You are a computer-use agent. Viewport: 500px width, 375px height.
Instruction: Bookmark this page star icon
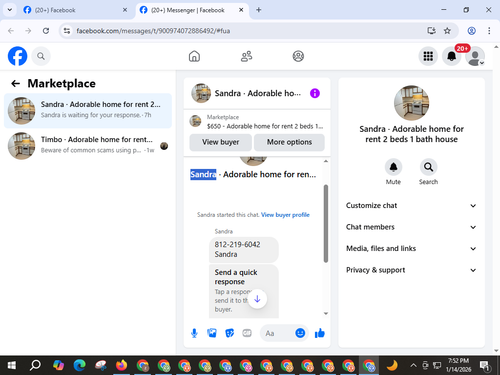(447, 31)
